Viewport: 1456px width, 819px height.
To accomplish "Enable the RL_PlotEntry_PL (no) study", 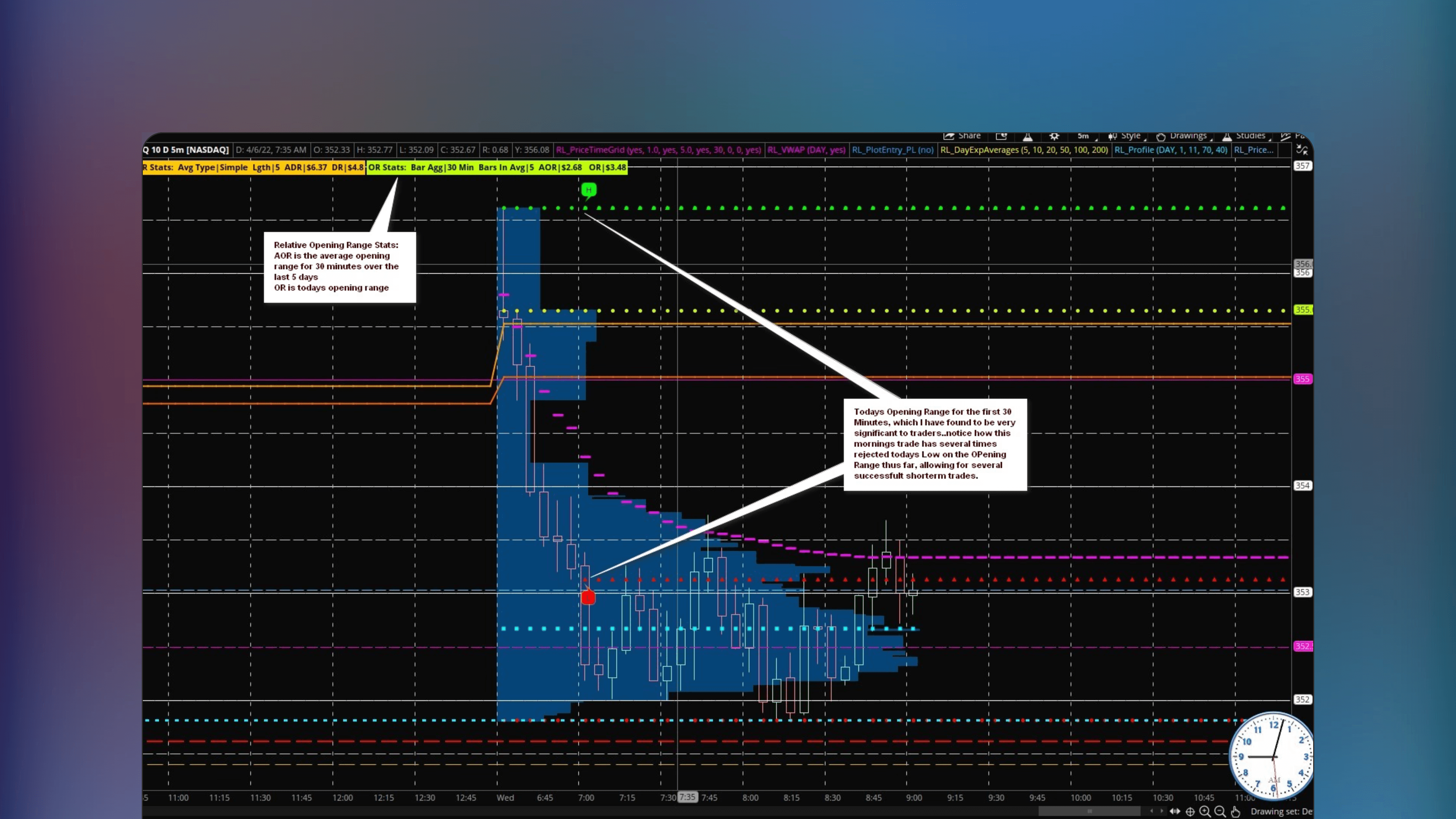I will 892,150.
